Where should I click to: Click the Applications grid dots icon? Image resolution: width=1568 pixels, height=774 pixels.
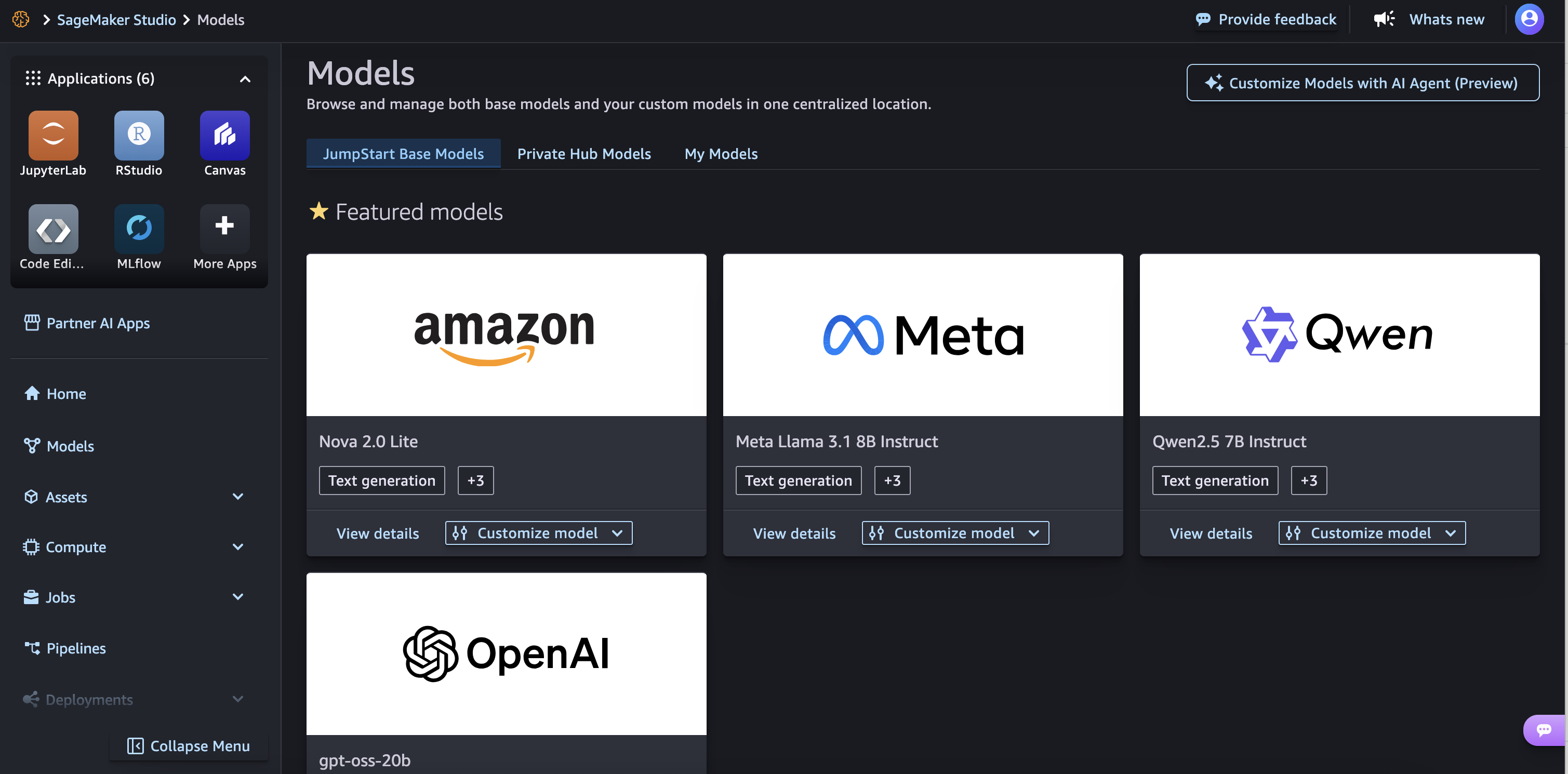point(33,78)
